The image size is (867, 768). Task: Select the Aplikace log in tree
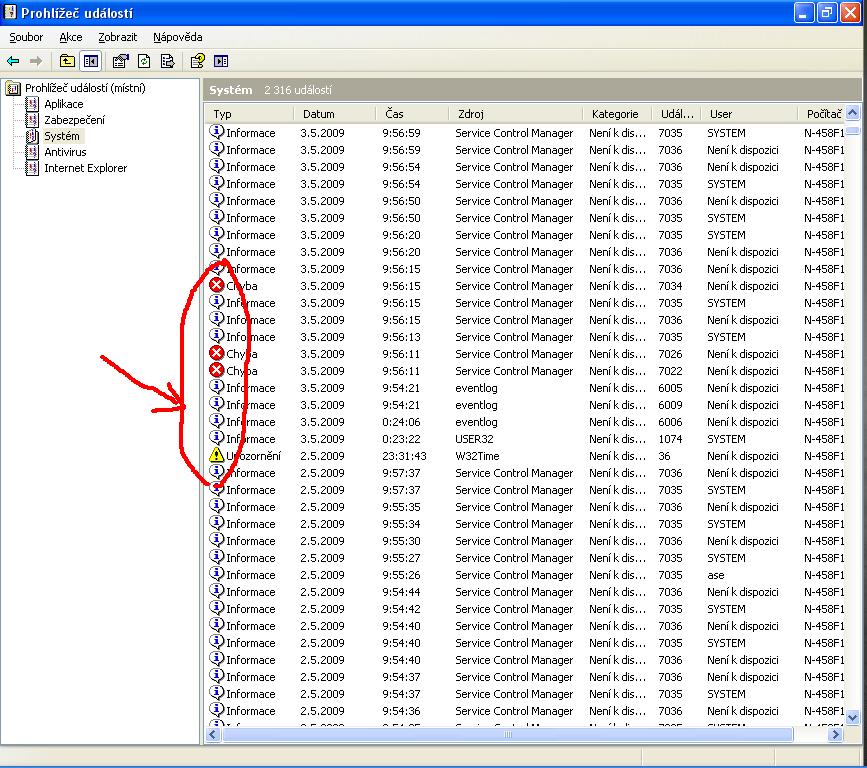coord(63,104)
